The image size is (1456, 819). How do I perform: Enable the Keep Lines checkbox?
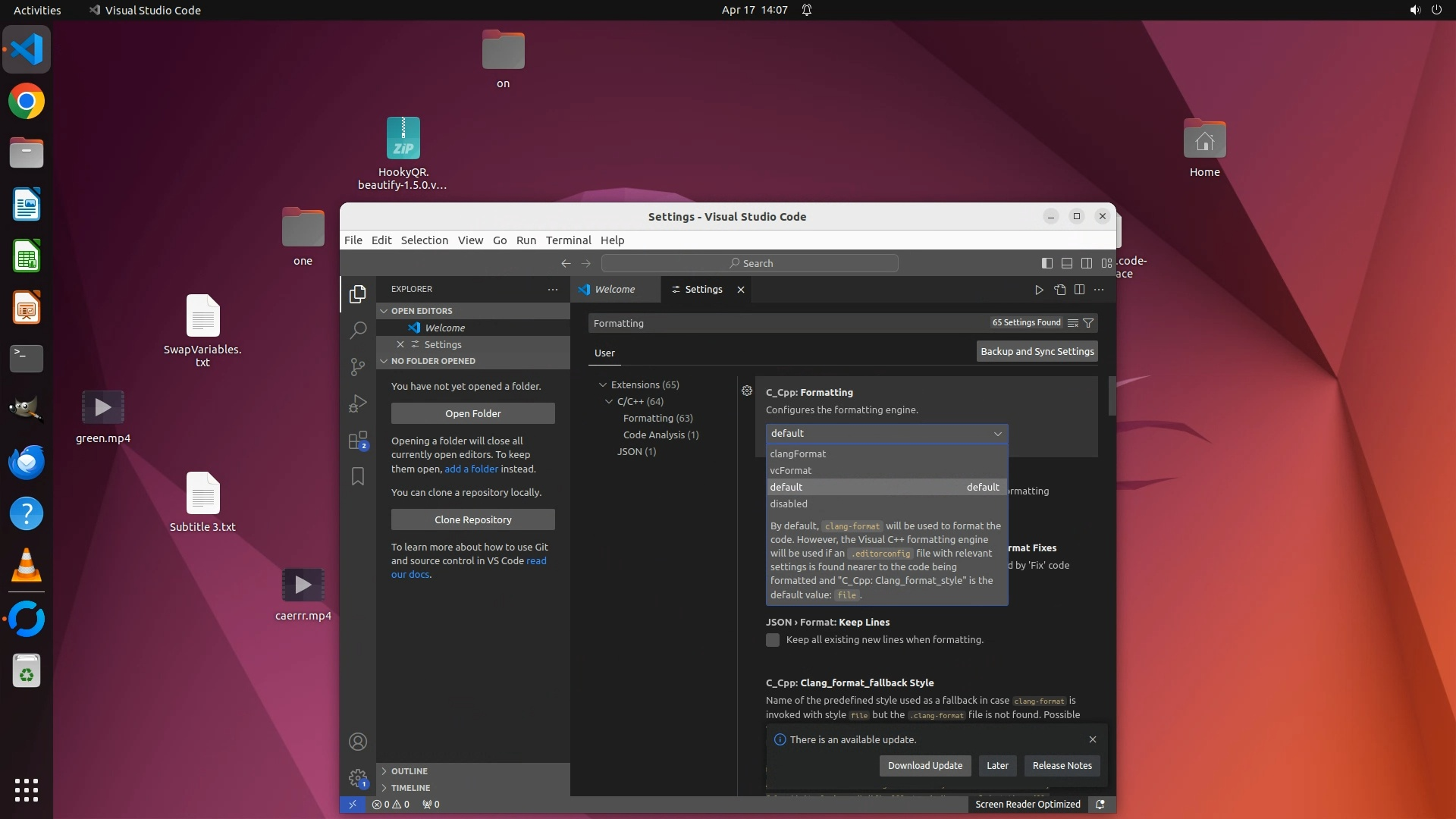pos(773,640)
